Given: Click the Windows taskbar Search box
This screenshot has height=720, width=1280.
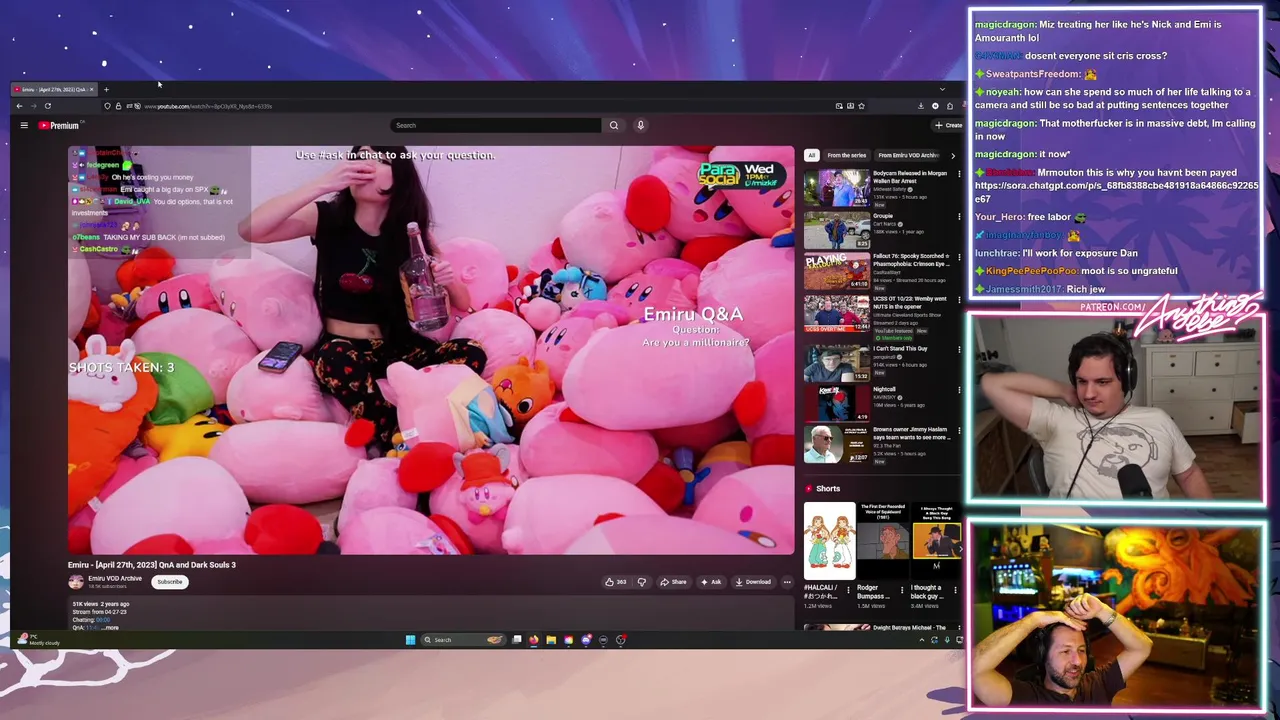Looking at the screenshot, I should [465, 640].
